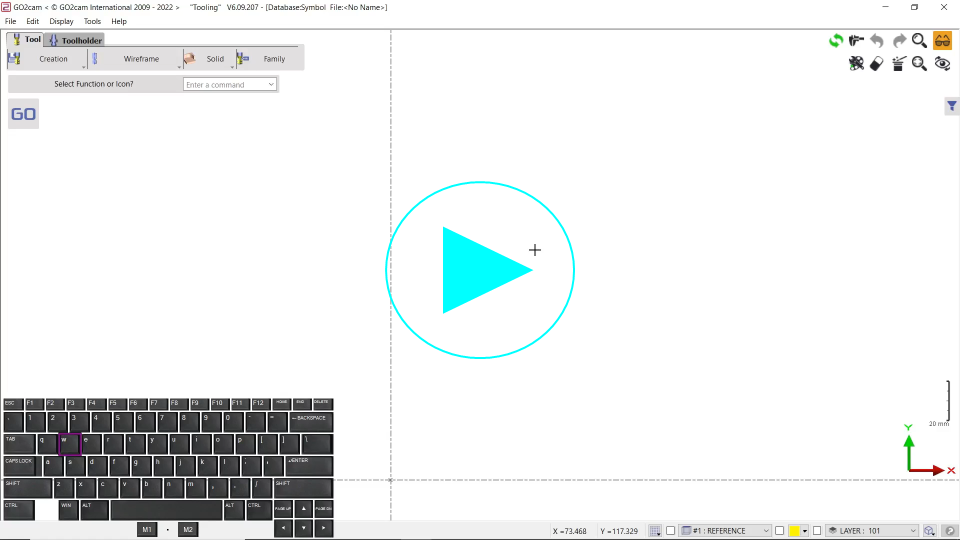
Task: Open the Display menu
Action: [61, 21]
